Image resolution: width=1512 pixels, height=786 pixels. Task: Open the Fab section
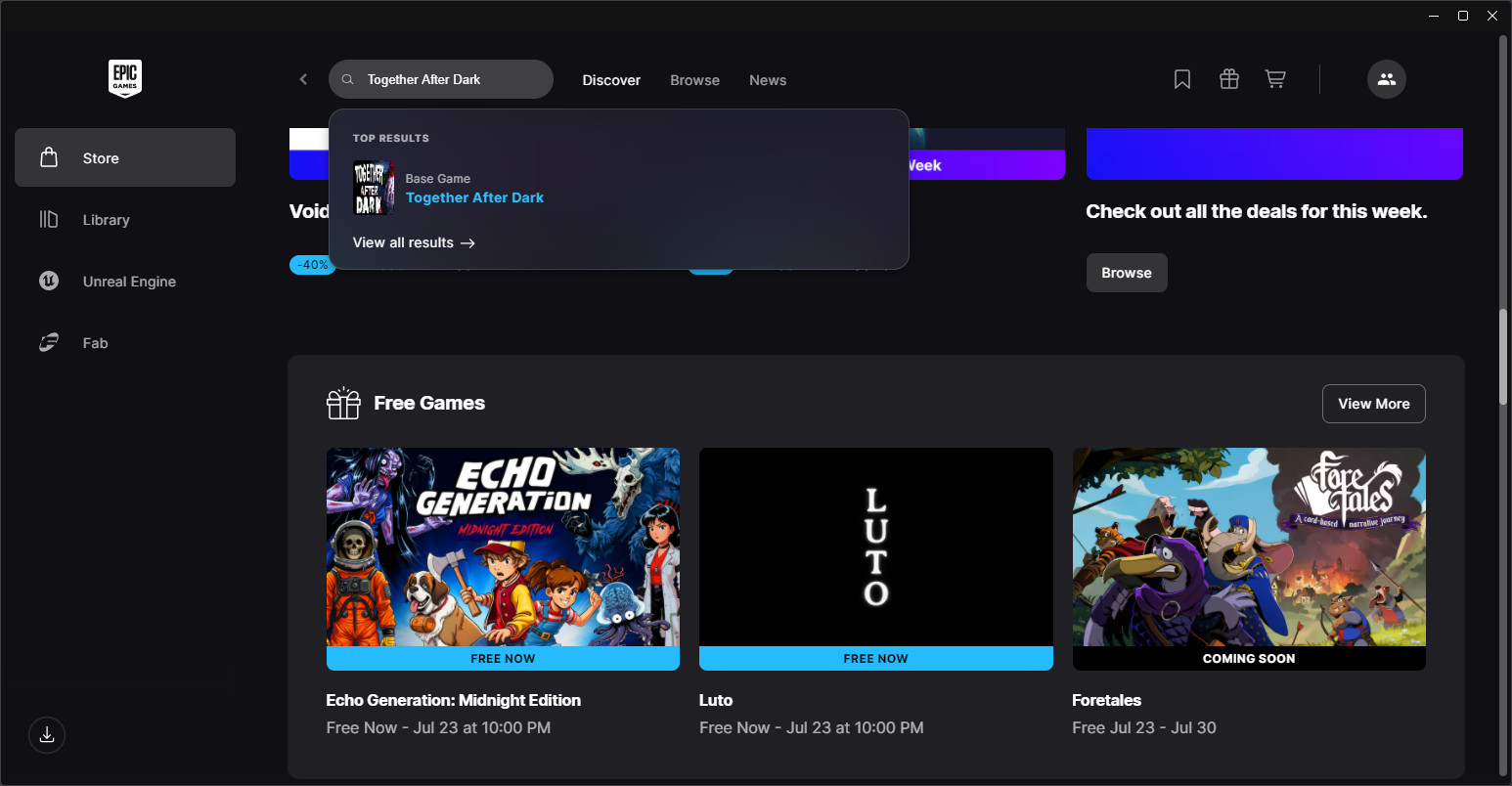click(125, 342)
